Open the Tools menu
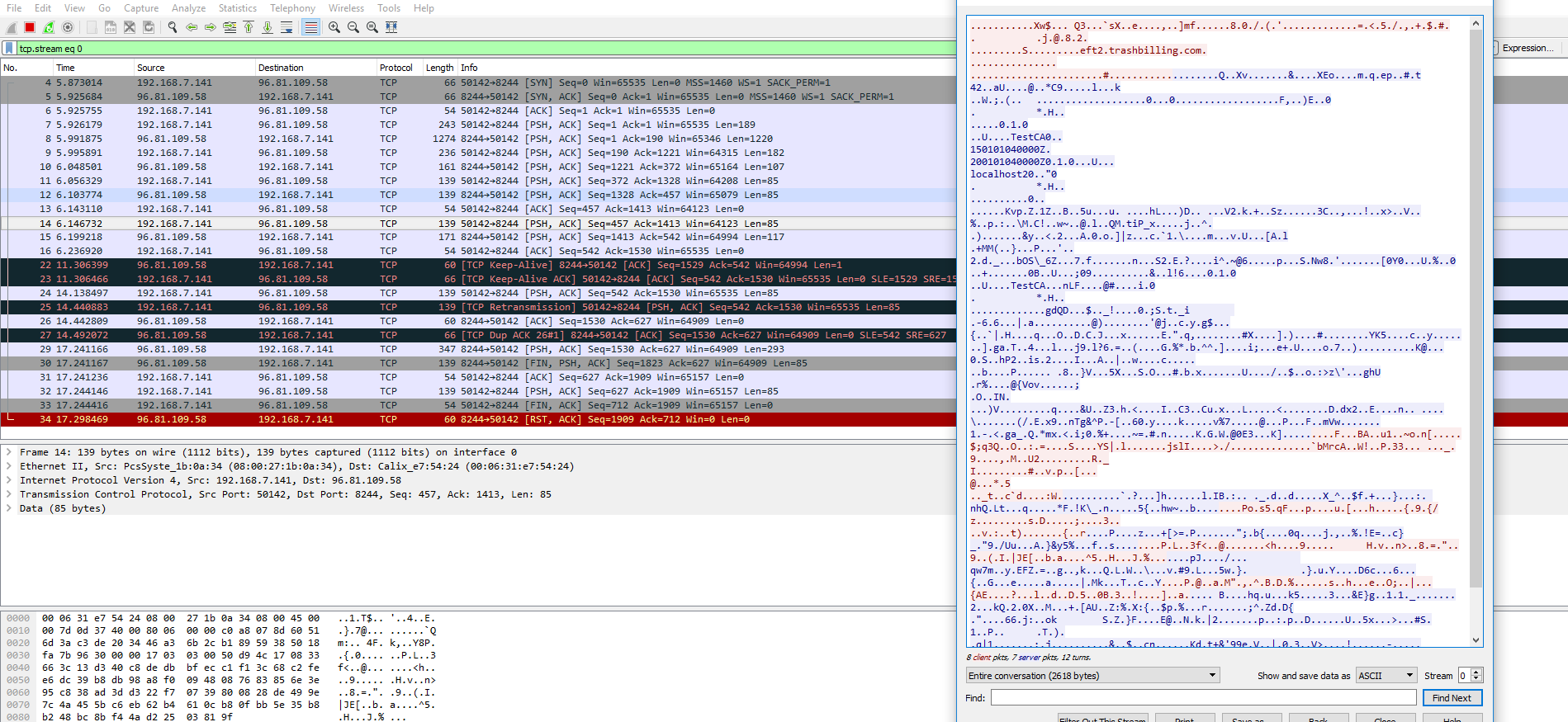 tap(389, 8)
